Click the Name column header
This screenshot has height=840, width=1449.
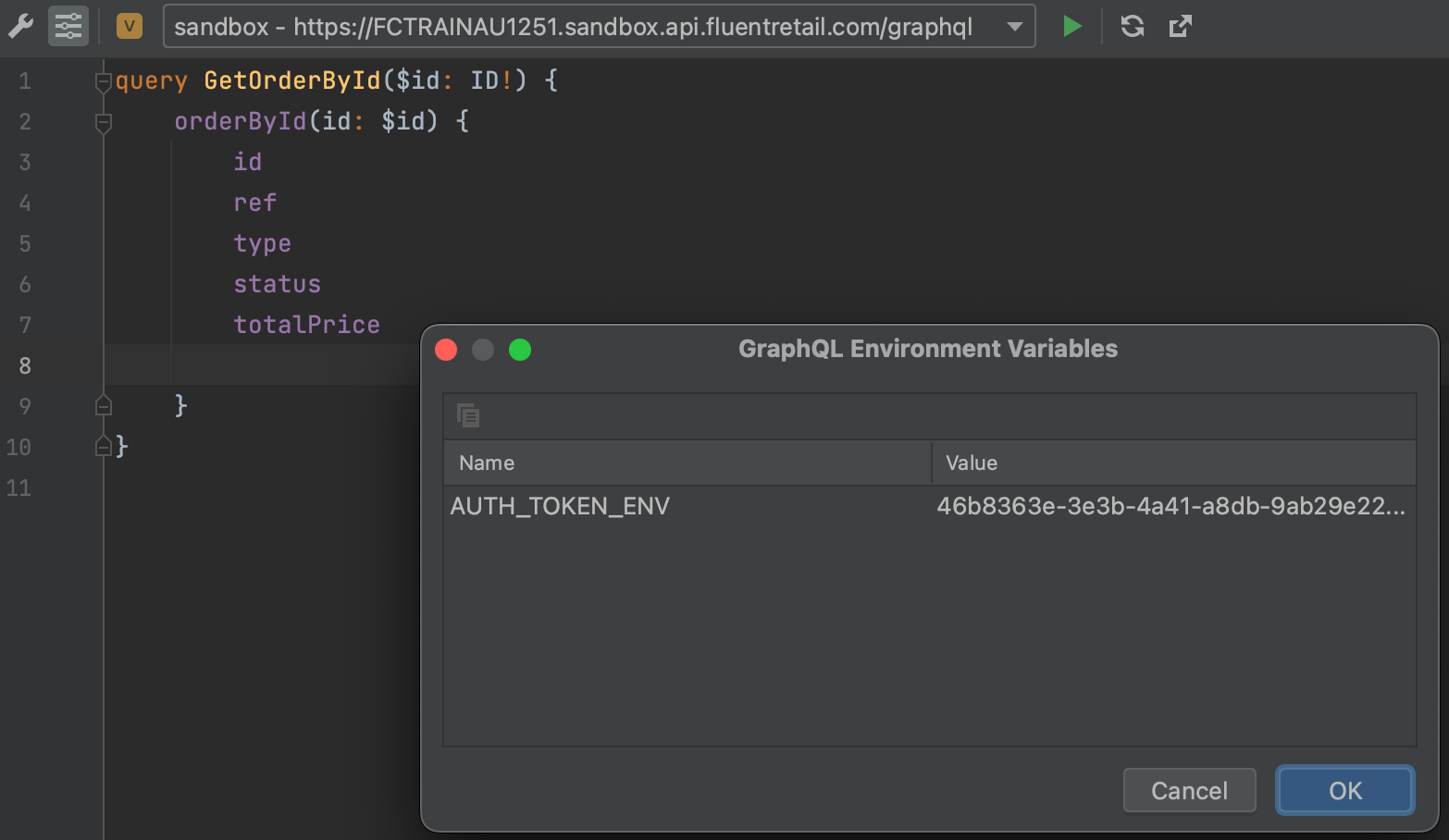(687, 463)
